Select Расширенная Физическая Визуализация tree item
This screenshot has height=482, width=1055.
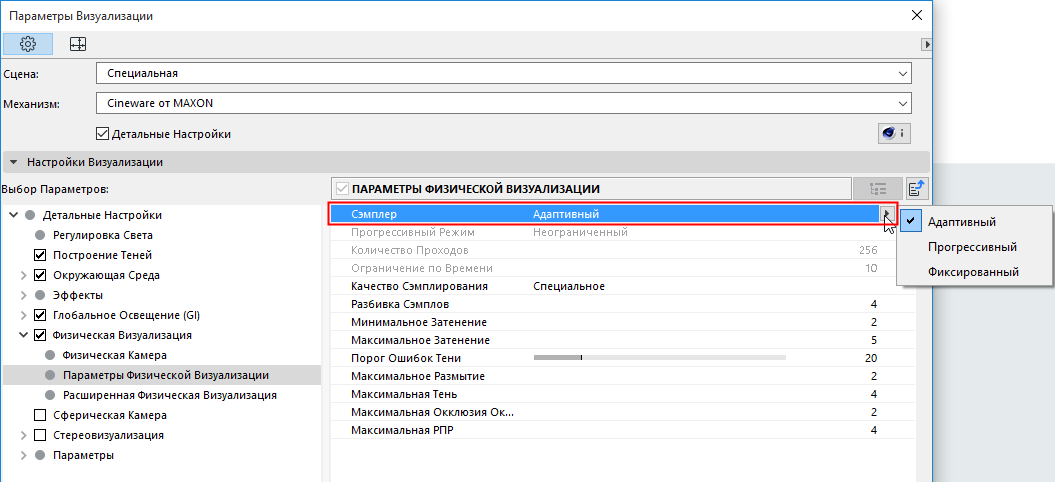(170, 395)
